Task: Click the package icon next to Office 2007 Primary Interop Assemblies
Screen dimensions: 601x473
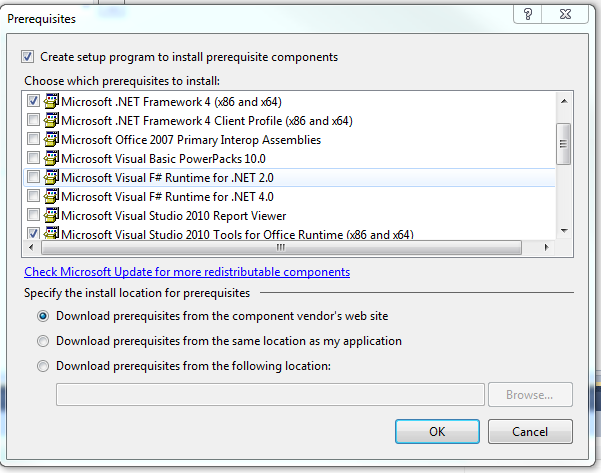Action: 51,139
